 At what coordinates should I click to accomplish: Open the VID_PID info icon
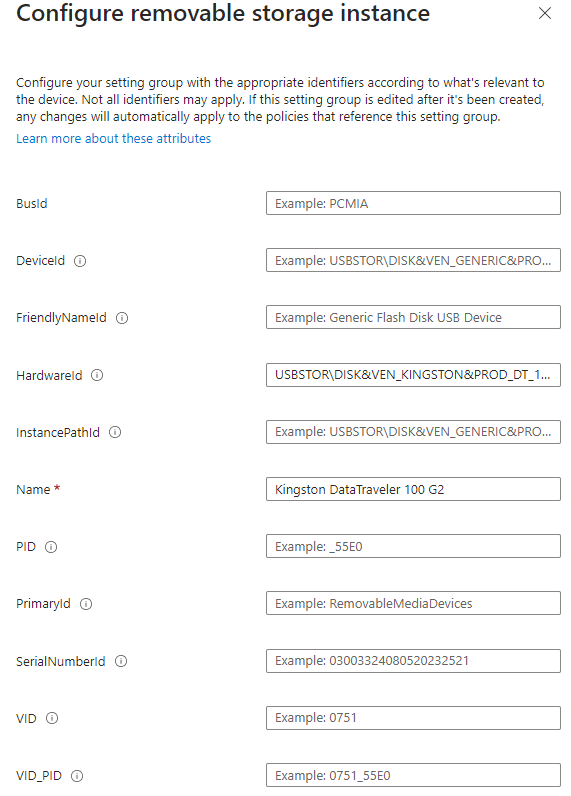tap(77, 776)
